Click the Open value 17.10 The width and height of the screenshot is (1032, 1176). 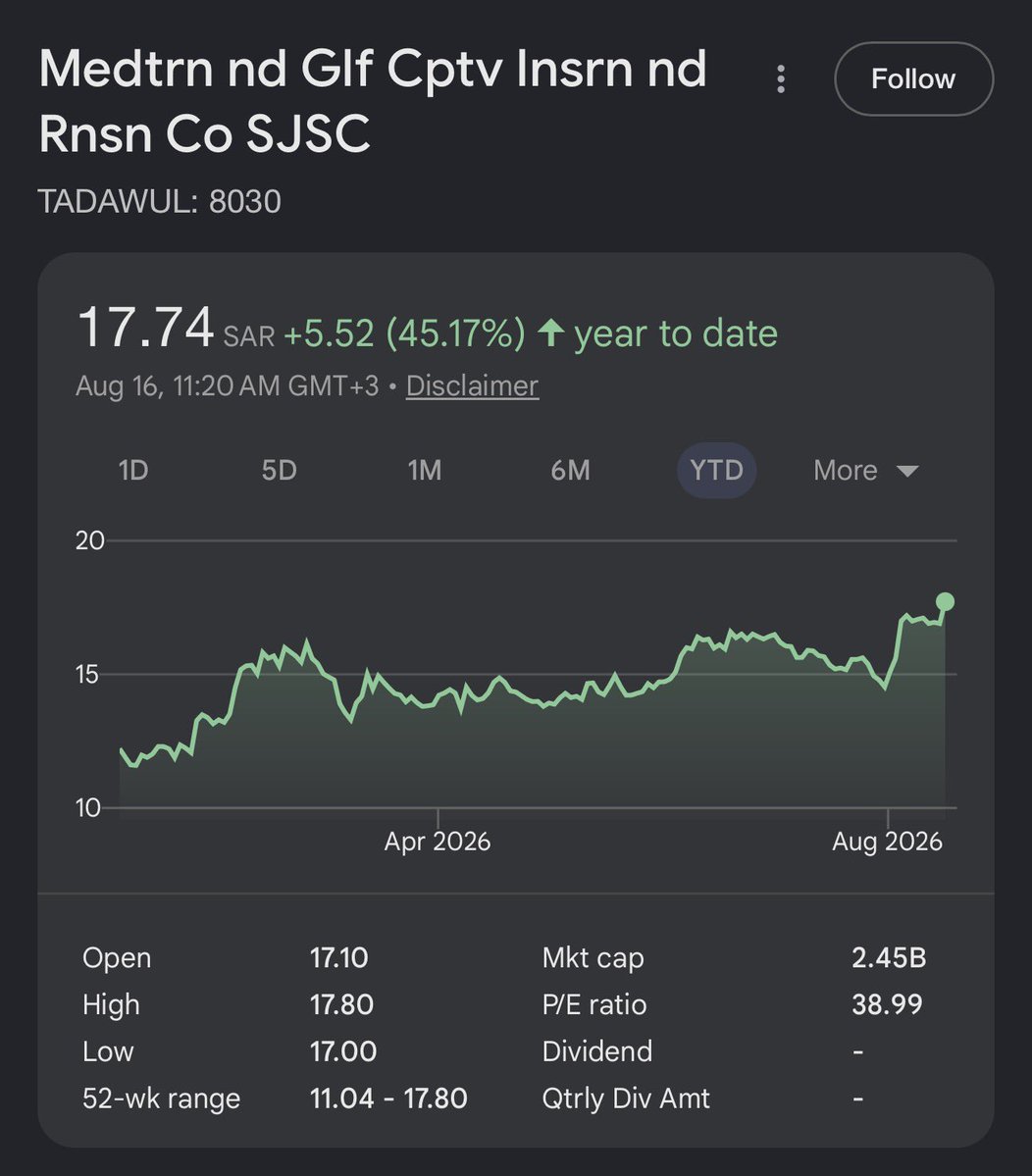pos(339,957)
